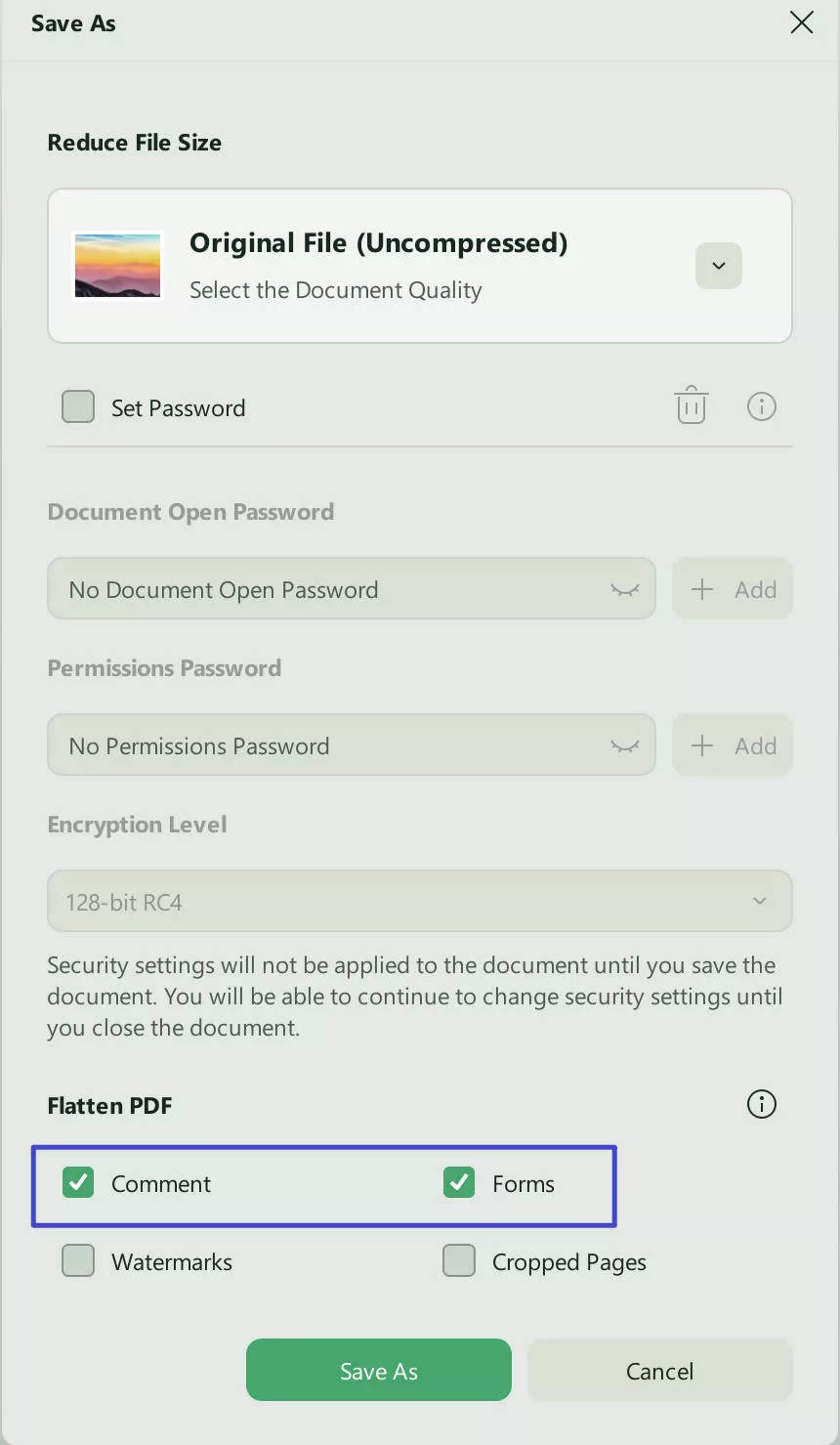Select the Original File Uncompressed option
This screenshot has height=1445, width=840.
click(379, 243)
